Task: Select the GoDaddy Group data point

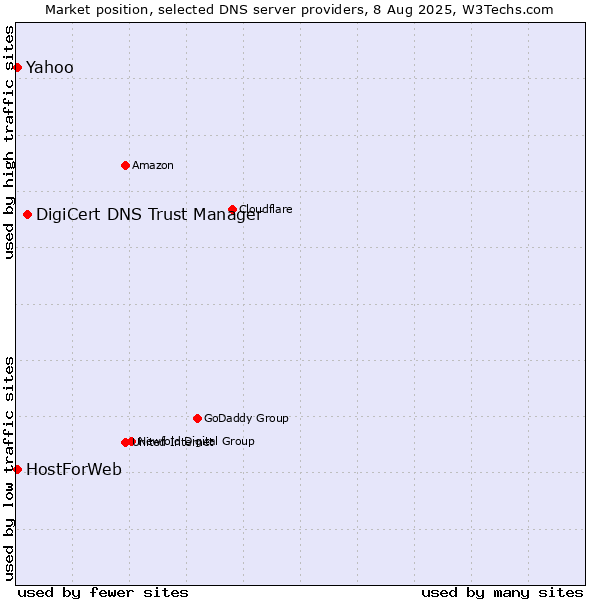Action: 197,419
